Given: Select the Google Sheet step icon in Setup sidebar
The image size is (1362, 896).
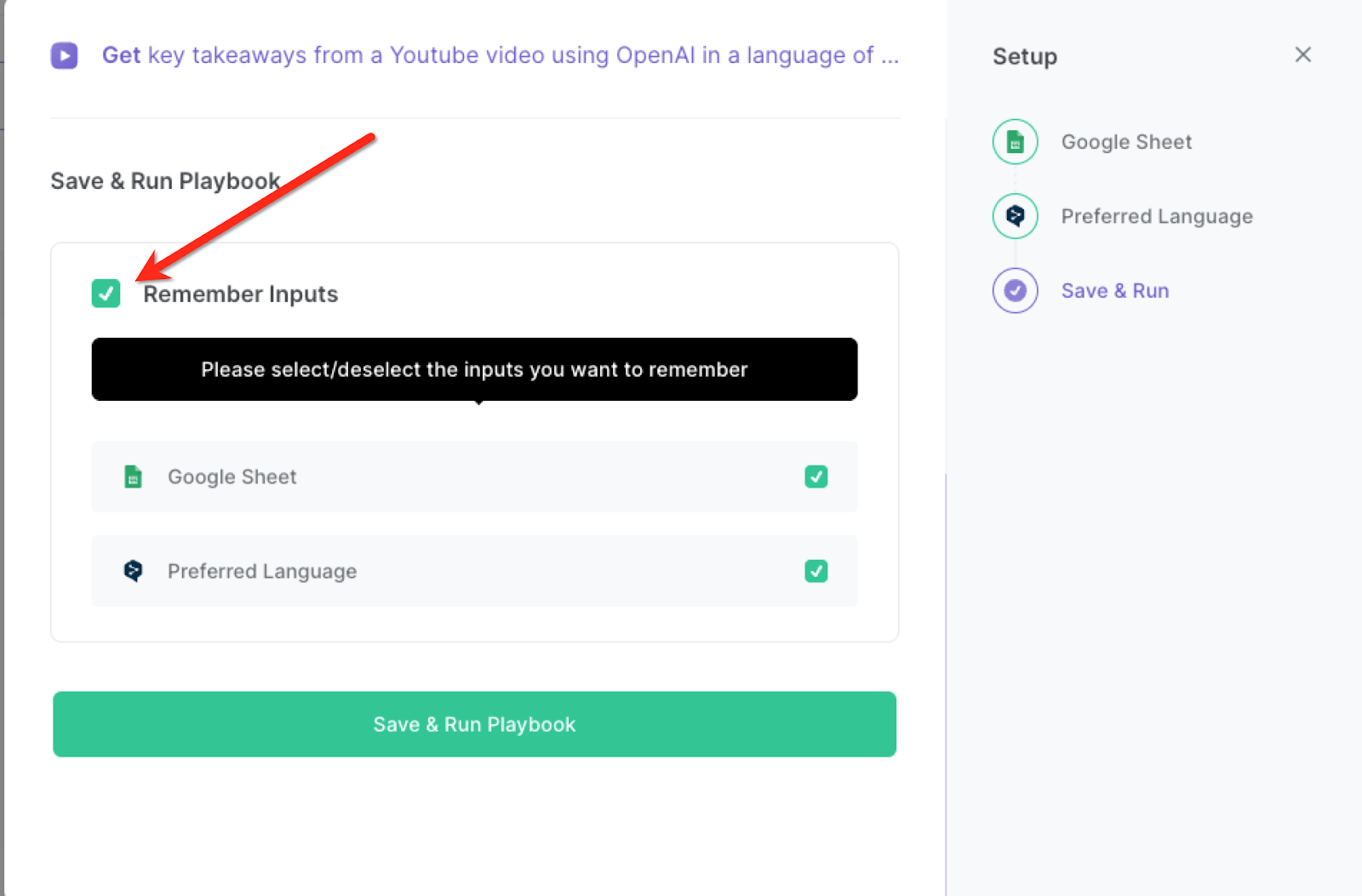Looking at the screenshot, I should pyautogui.click(x=1015, y=141).
